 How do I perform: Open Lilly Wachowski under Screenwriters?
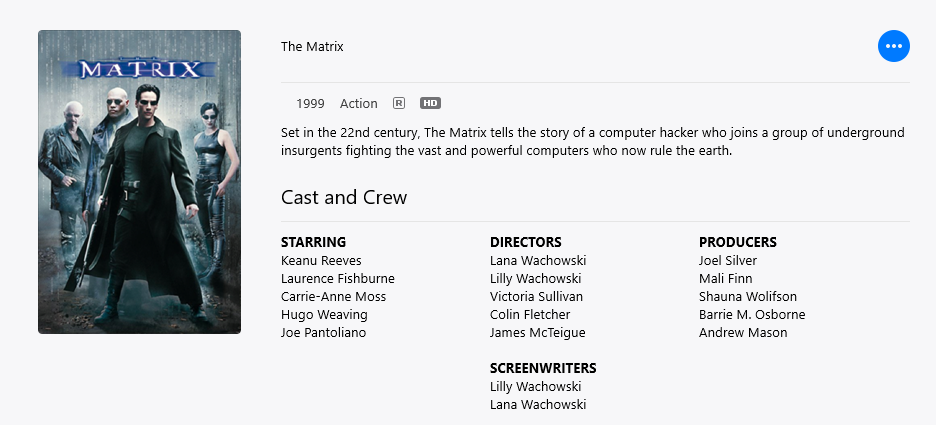[535, 386]
